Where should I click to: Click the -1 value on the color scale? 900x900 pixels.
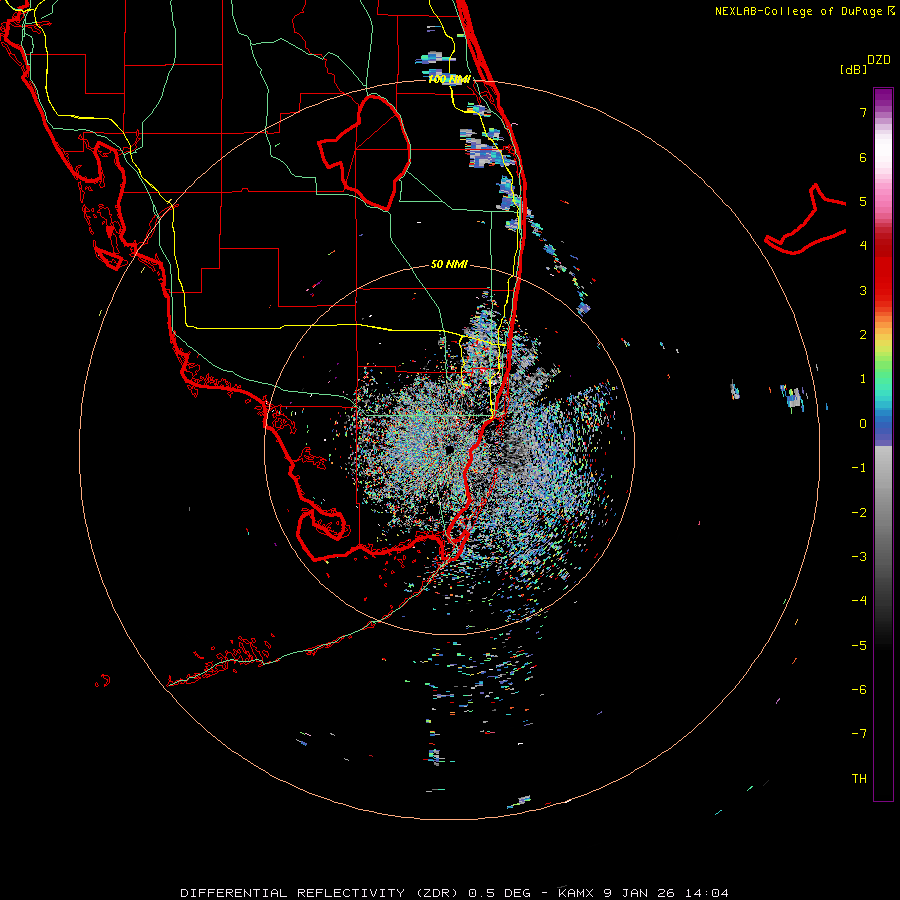[x=859, y=468]
